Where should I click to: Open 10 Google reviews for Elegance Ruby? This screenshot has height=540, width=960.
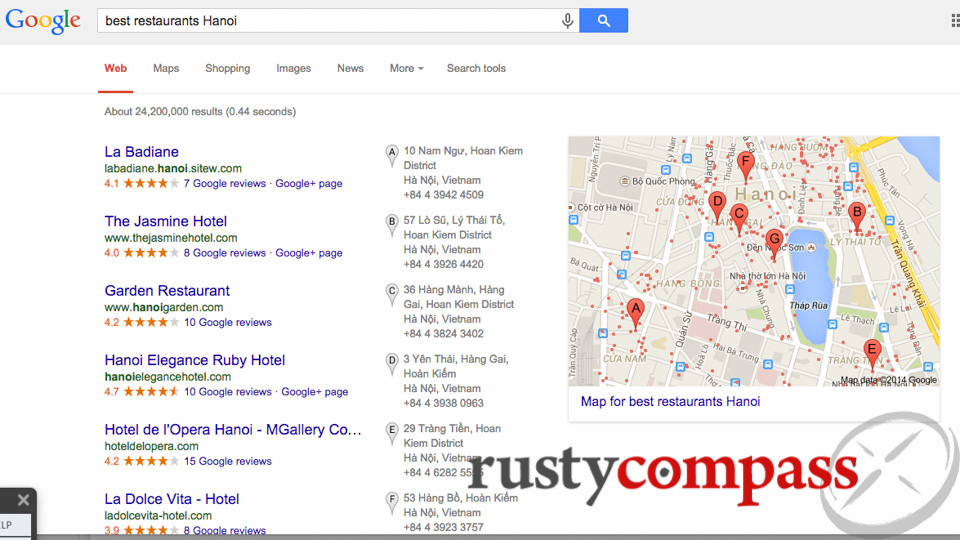pyautogui.click(x=228, y=392)
